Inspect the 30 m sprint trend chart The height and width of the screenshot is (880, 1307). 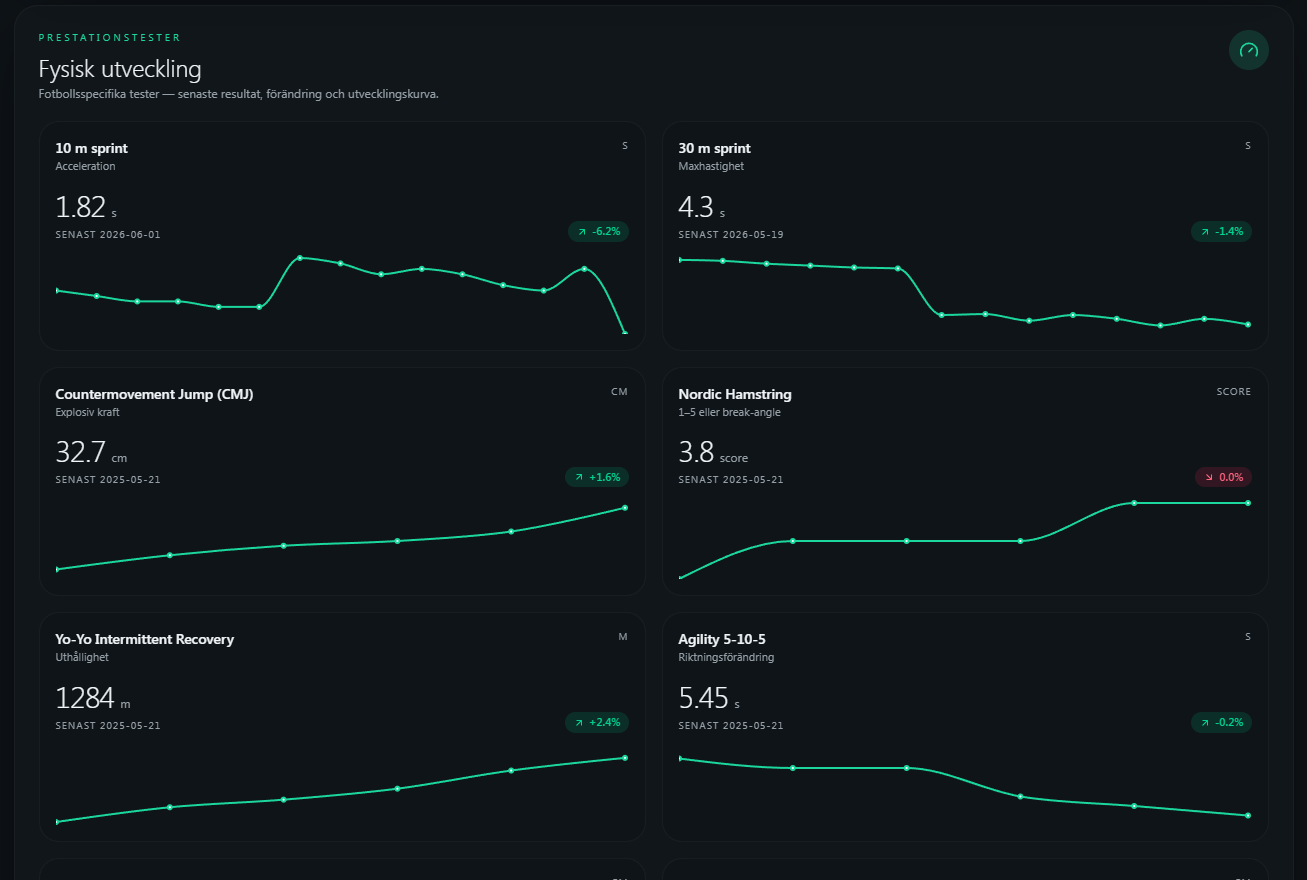[x=964, y=292]
